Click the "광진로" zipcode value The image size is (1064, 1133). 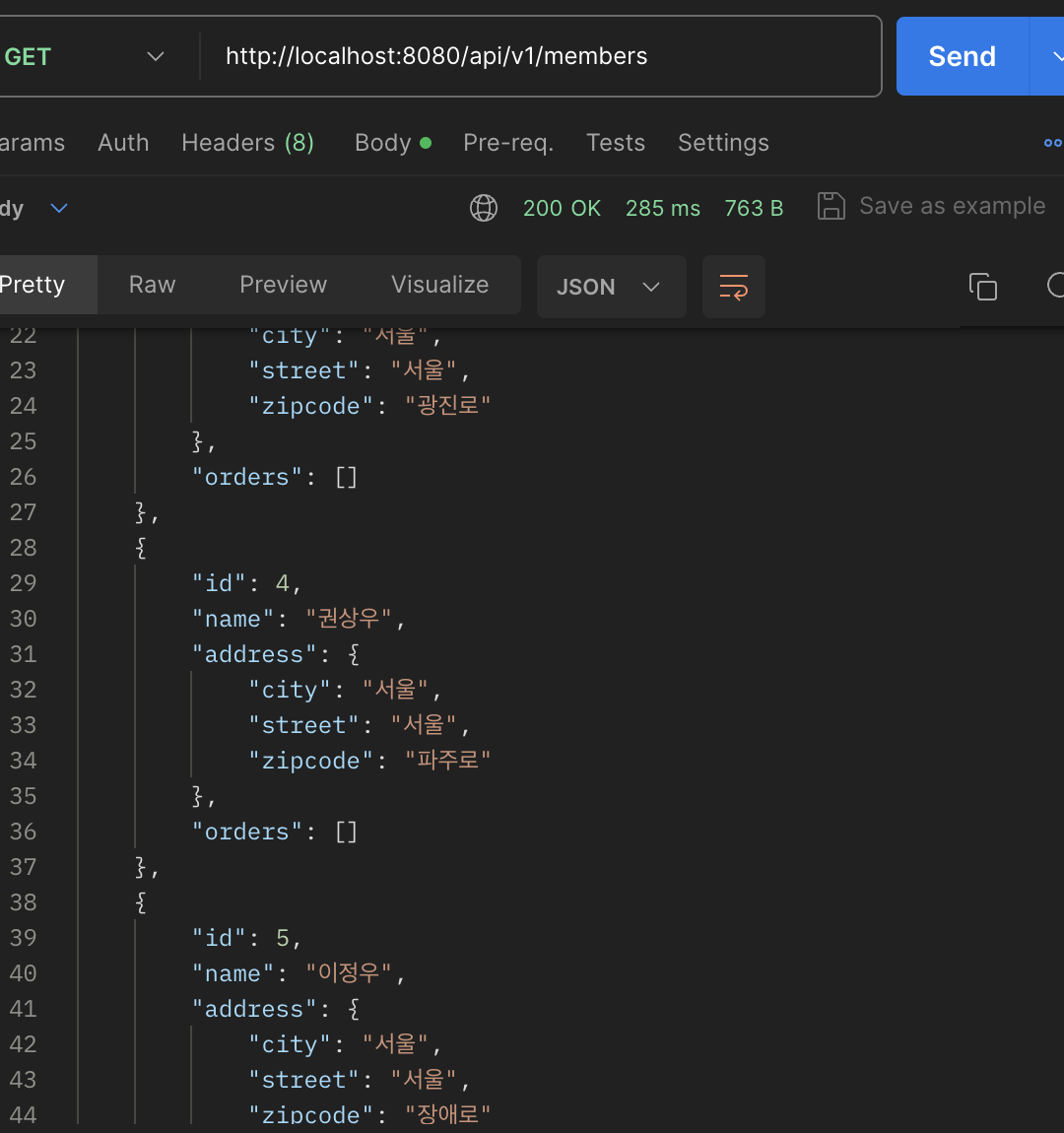(x=448, y=405)
